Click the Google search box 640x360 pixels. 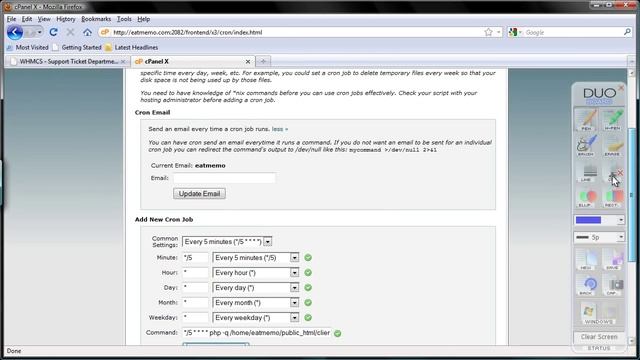coord(573,32)
